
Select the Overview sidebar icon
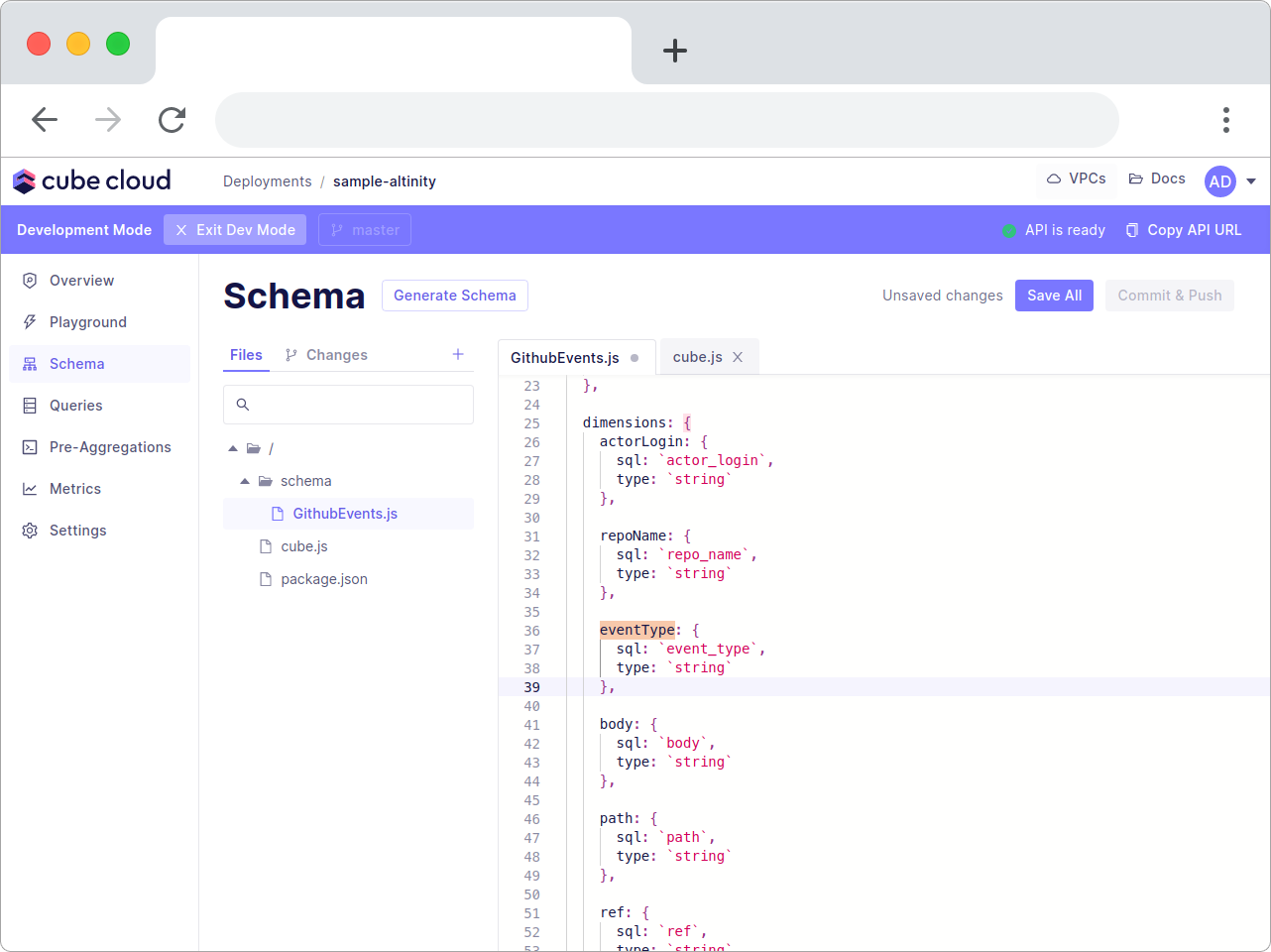[x=30, y=281]
